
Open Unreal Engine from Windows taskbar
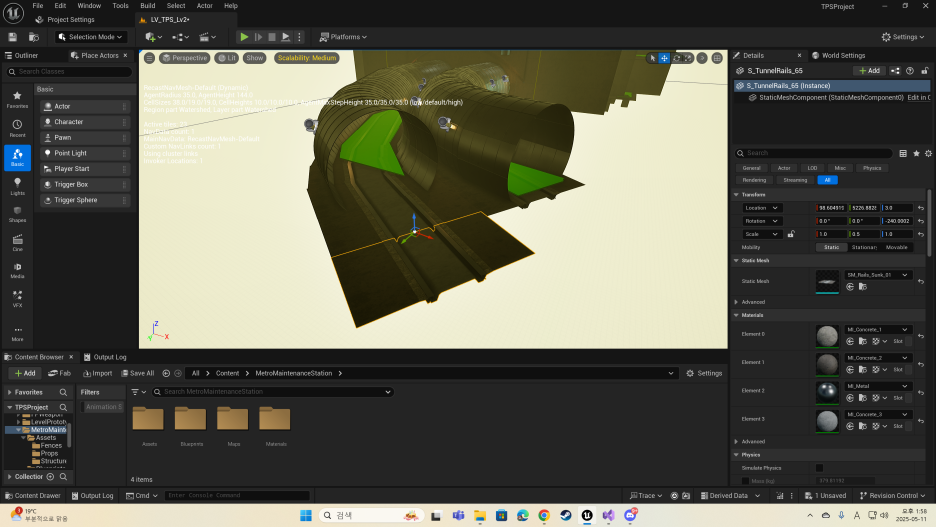coord(587,515)
